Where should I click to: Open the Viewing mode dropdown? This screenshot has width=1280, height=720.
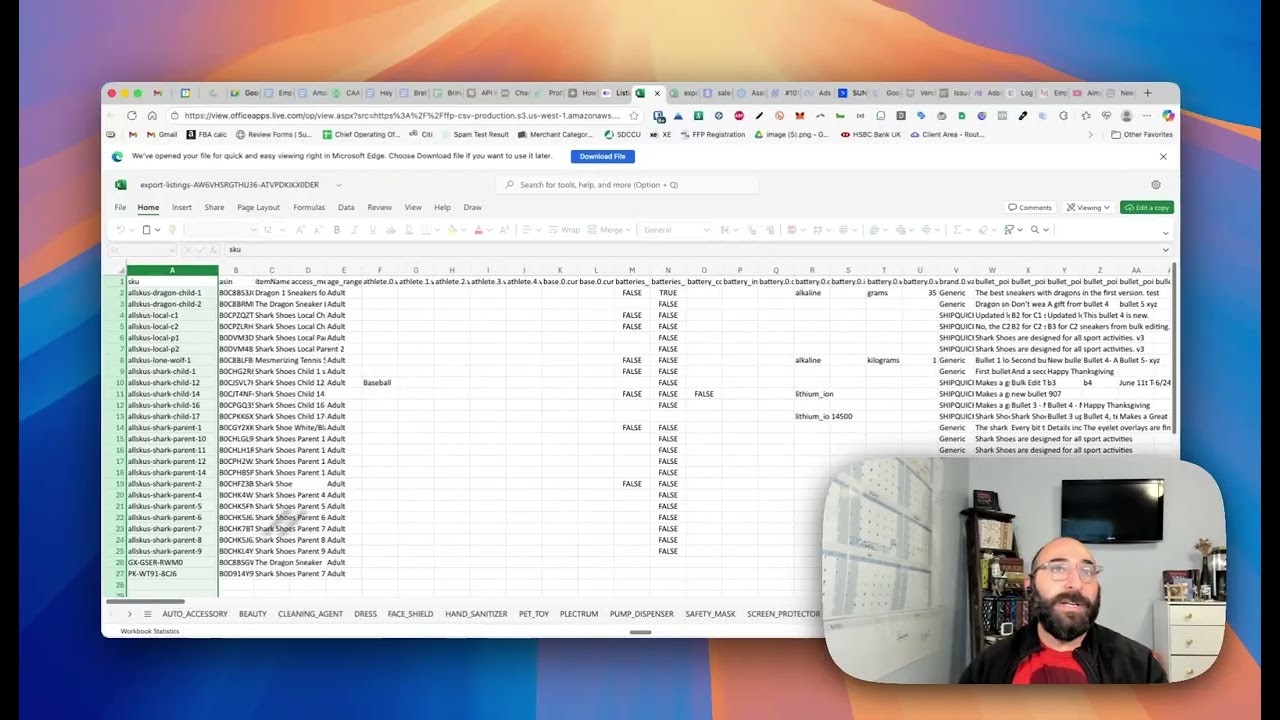coord(1089,208)
